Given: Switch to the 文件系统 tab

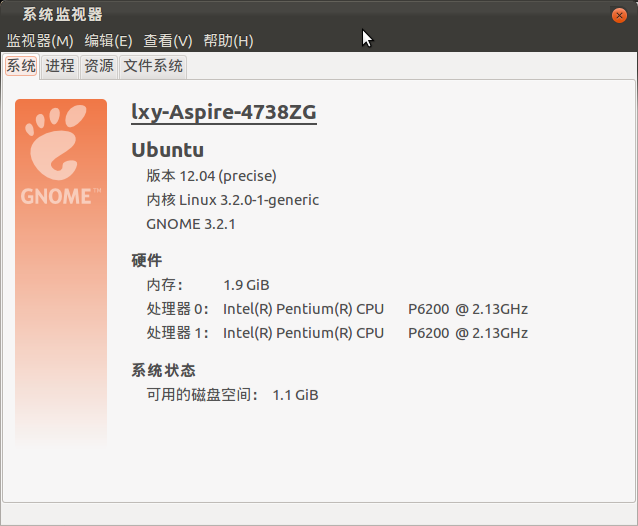Looking at the screenshot, I should coord(153,66).
